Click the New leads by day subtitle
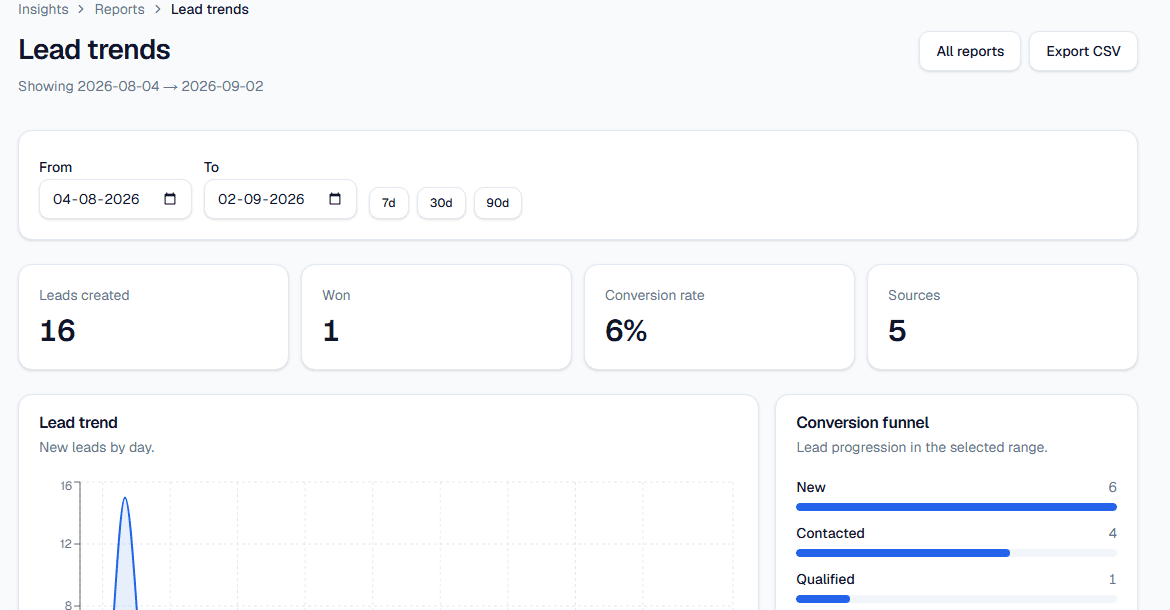Viewport: 1170px width, 610px height. [x=97, y=447]
